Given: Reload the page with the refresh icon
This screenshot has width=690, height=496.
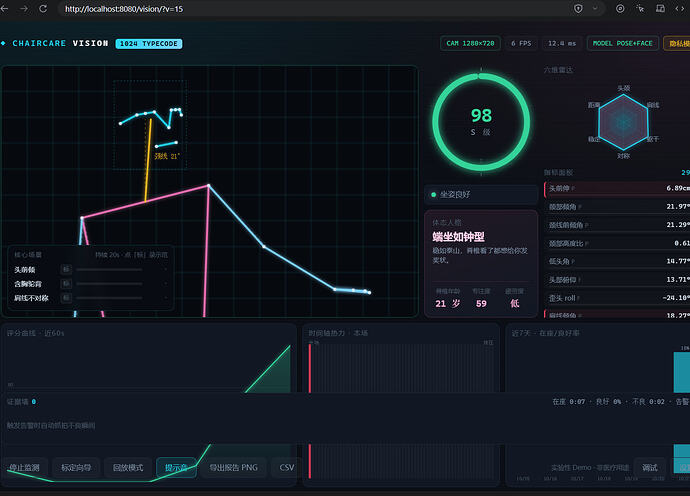Looking at the screenshot, I should 43,8.
